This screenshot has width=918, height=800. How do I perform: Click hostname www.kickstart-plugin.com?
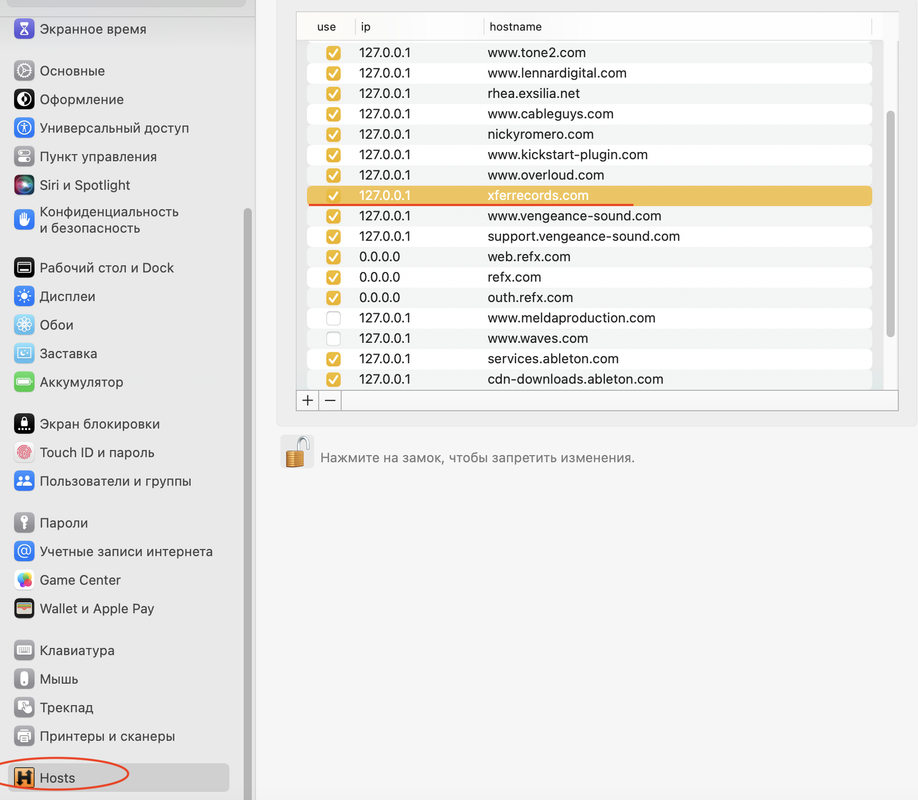coord(567,155)
